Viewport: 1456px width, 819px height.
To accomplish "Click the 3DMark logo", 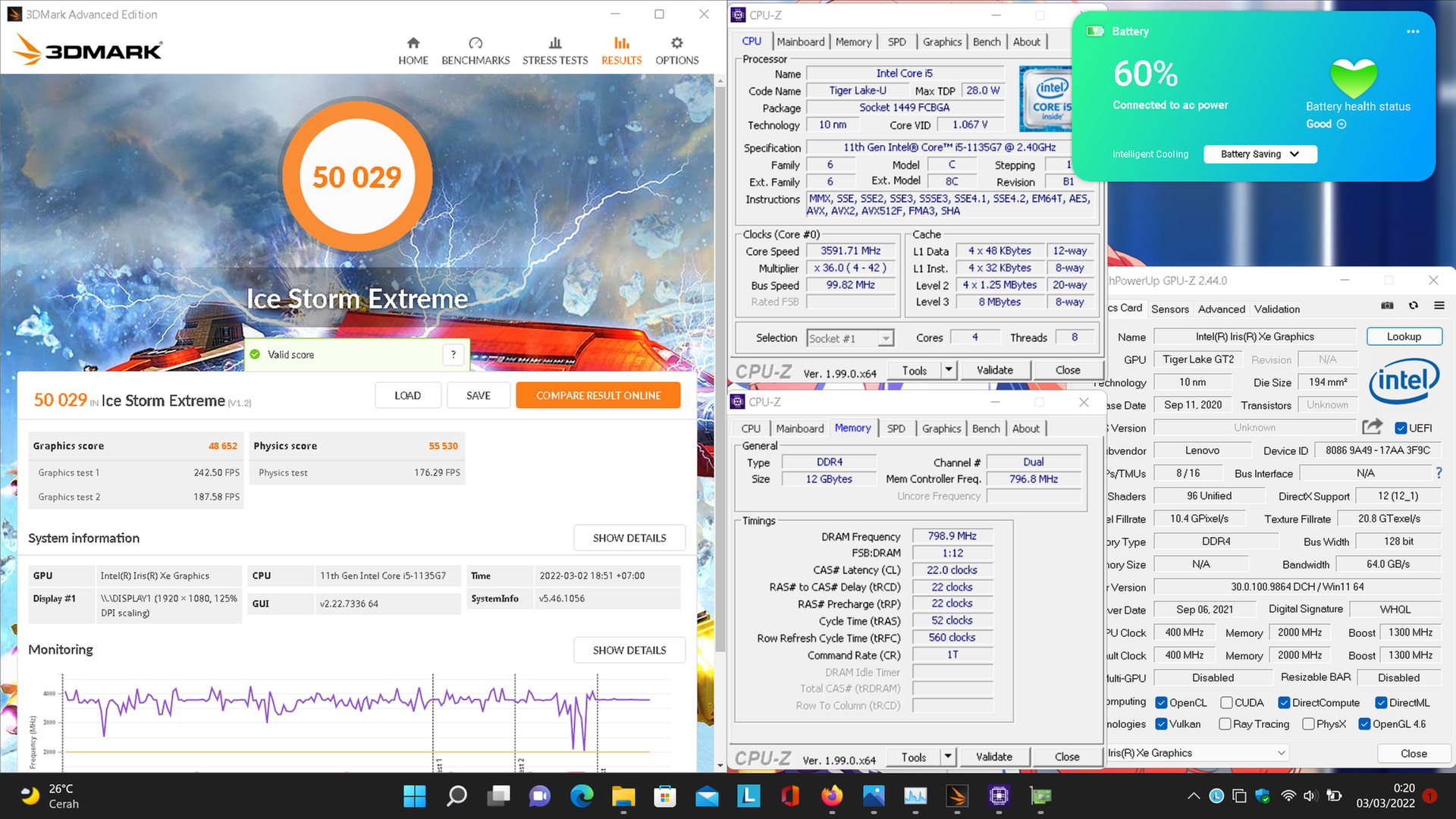I will tap(88, 51).
